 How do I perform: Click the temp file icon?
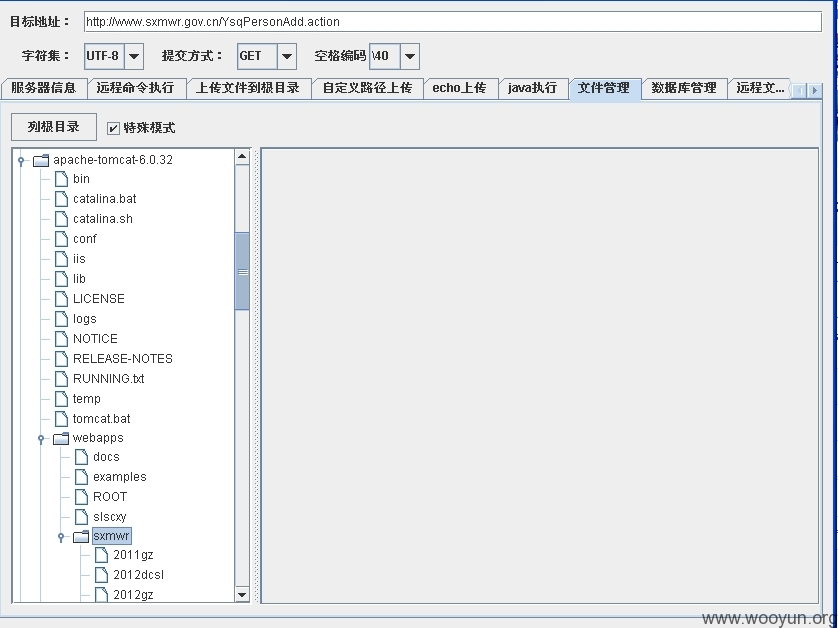point(61,399)
